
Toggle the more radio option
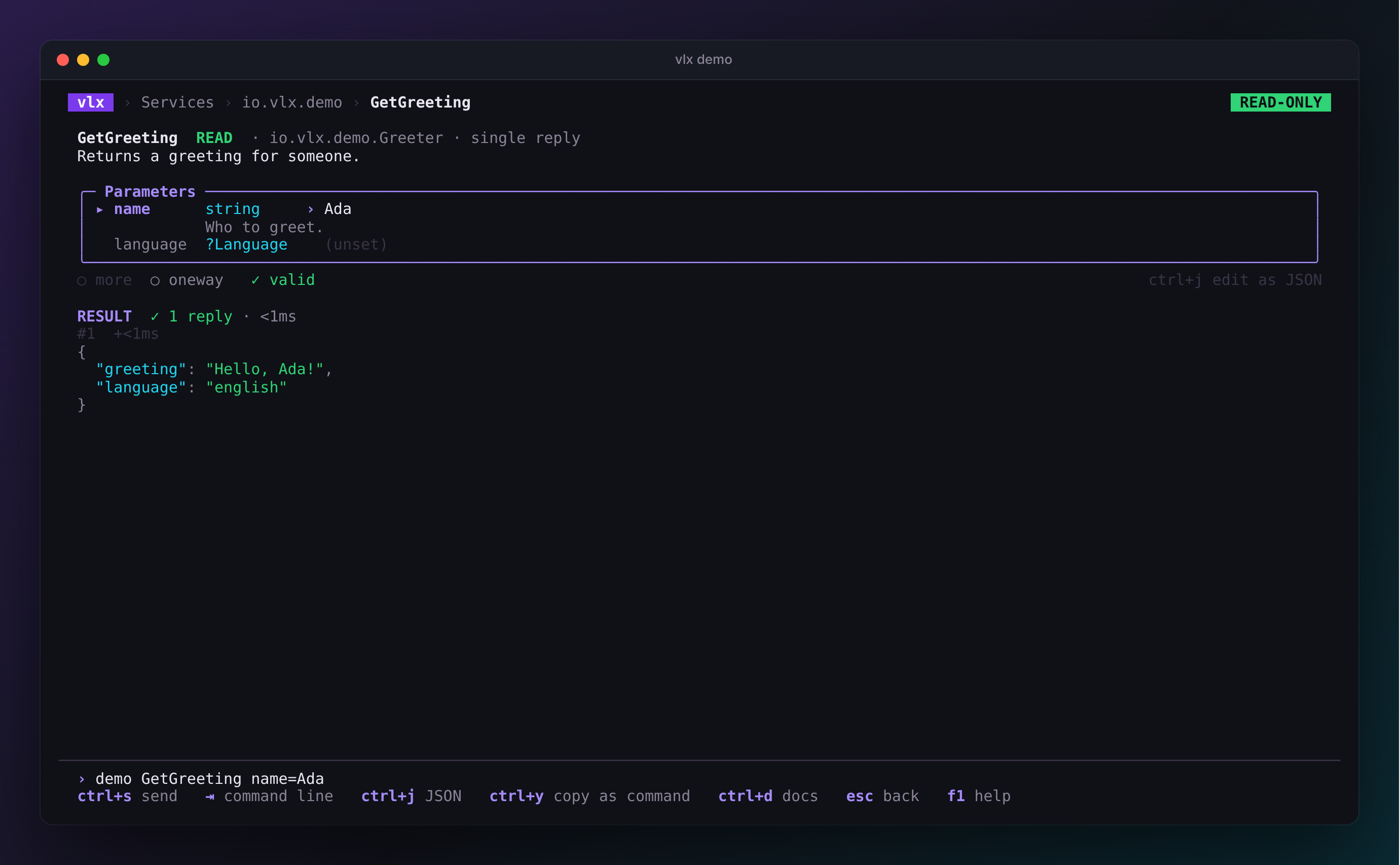104,280
